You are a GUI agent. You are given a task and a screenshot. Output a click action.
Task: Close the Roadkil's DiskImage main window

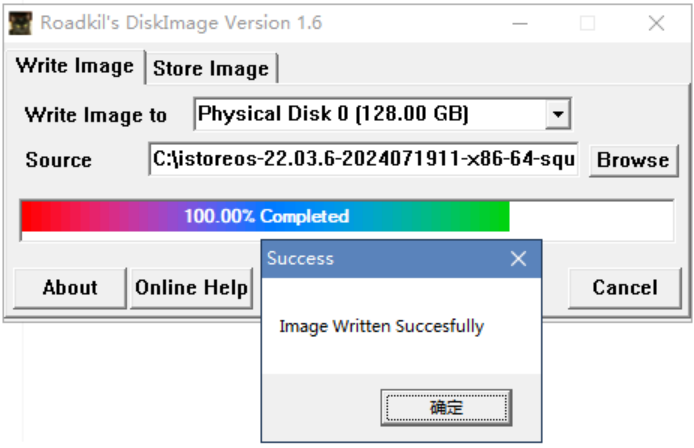(x=656, y=23)
